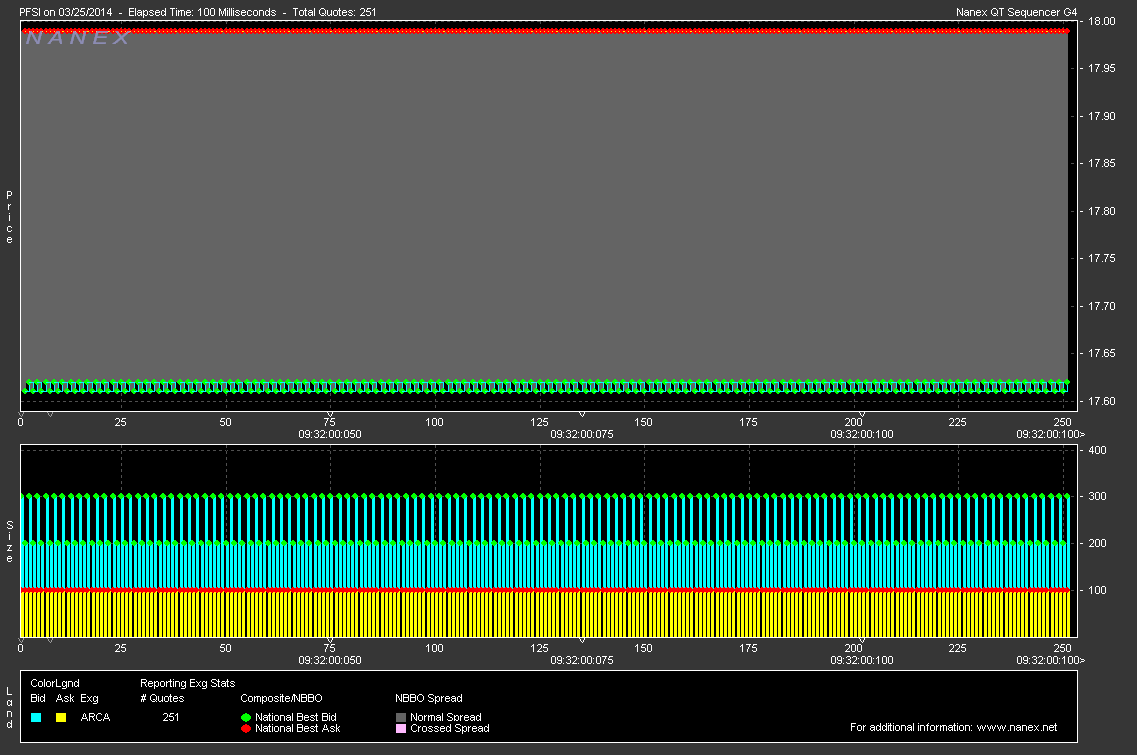1137x755 pixels.
Task: Click the 09:32:00:050 timestamp under price chart
Action: 330,434
